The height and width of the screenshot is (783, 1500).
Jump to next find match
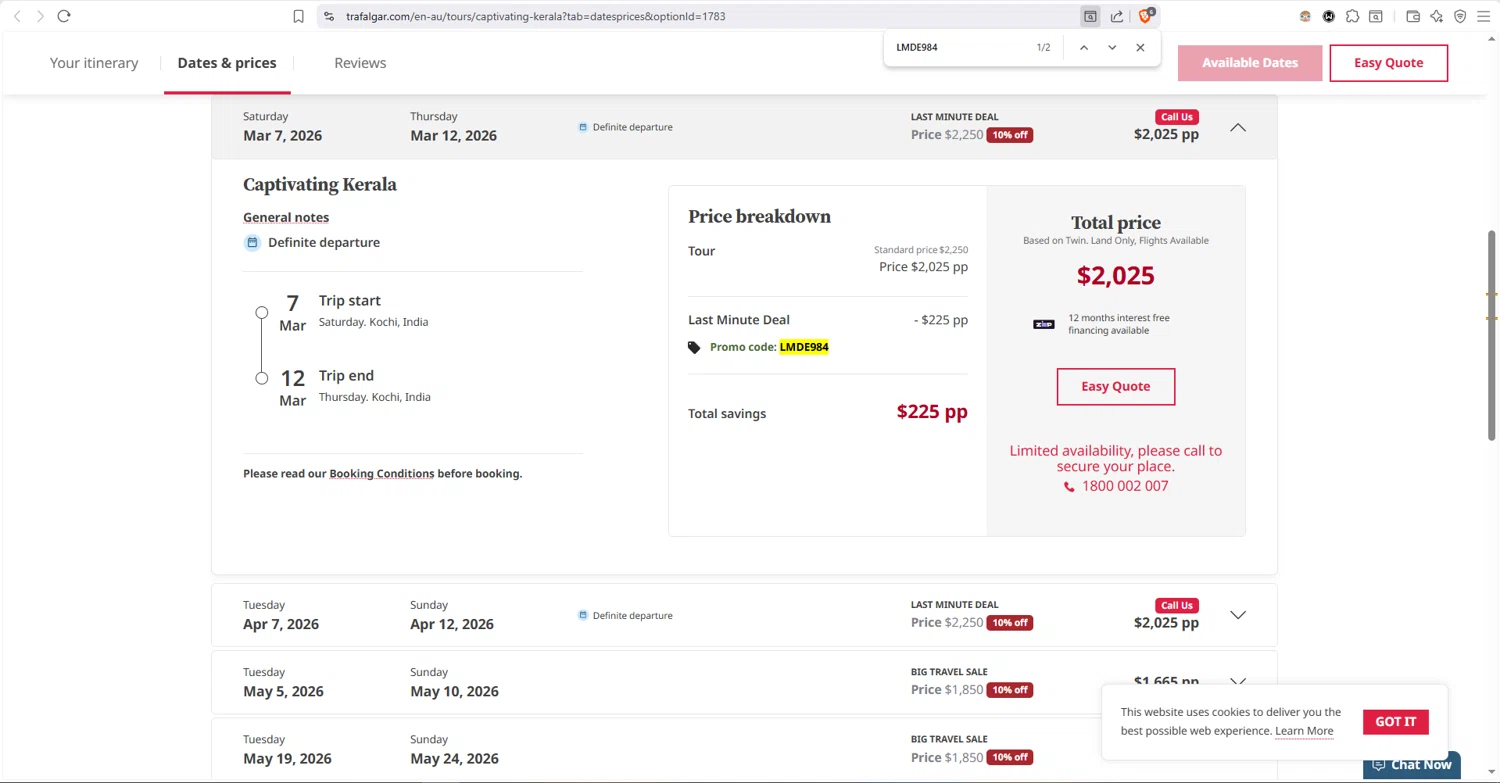pyautogui.click(x=1112, y=47)
